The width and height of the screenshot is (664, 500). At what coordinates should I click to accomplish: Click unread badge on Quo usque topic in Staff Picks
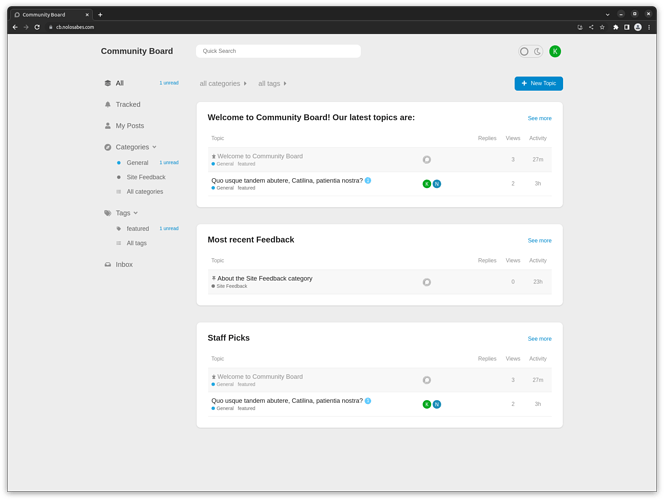click(x=368, y=401)
